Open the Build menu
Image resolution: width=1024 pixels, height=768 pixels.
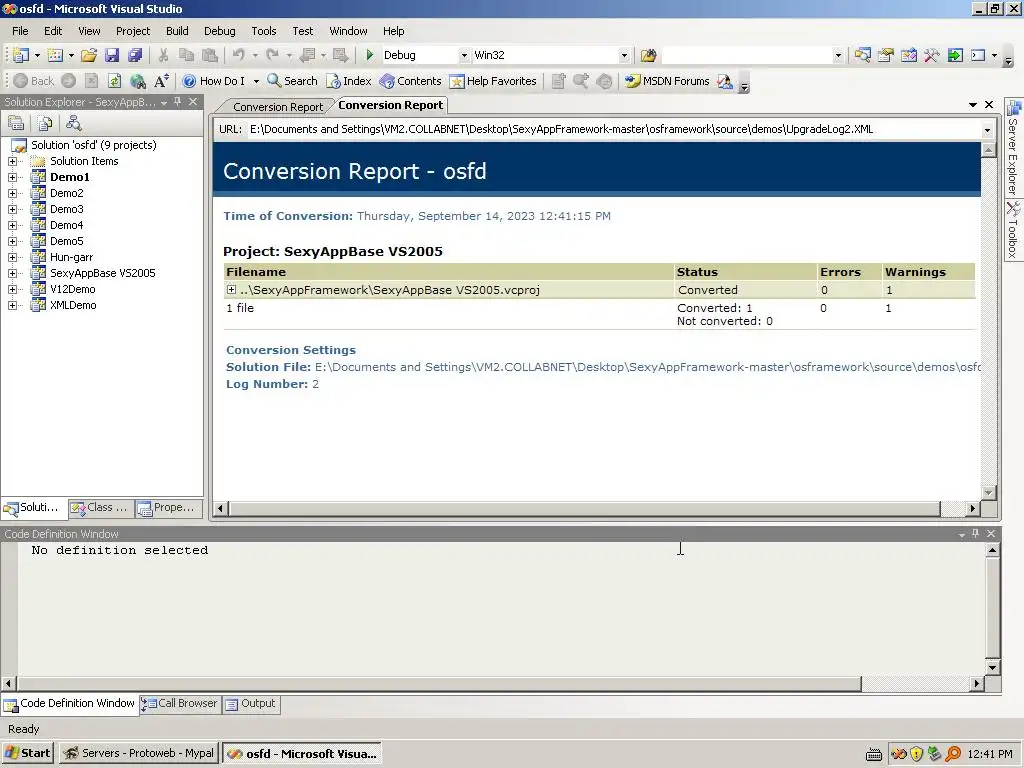pyautogui.click(x=177, y=31)
